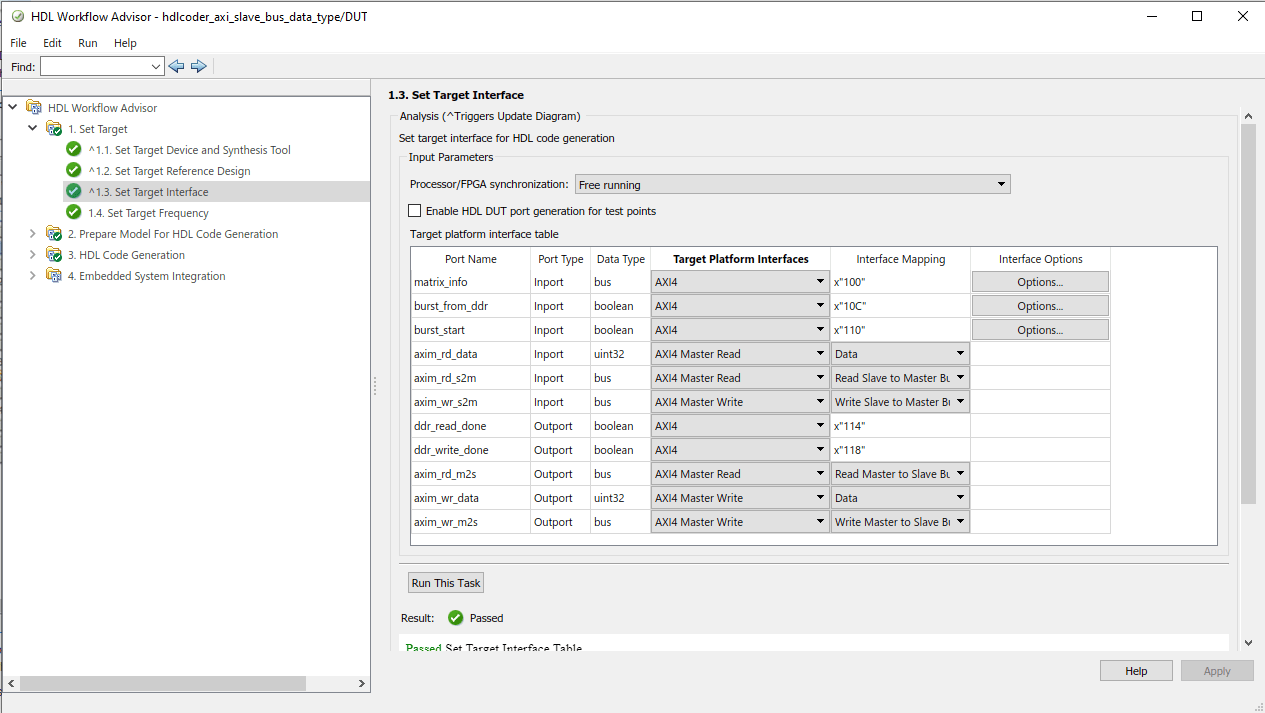Open interface dropdown for axim_rd_data row
Image resolution: width=1265 pixels, height=713 pixels.
tap(740, 354)
